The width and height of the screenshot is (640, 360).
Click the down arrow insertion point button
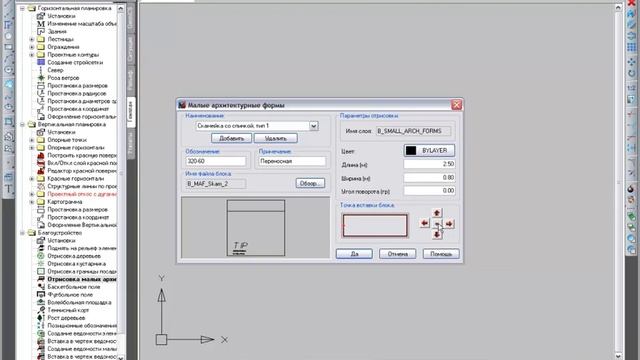(437, 234)
